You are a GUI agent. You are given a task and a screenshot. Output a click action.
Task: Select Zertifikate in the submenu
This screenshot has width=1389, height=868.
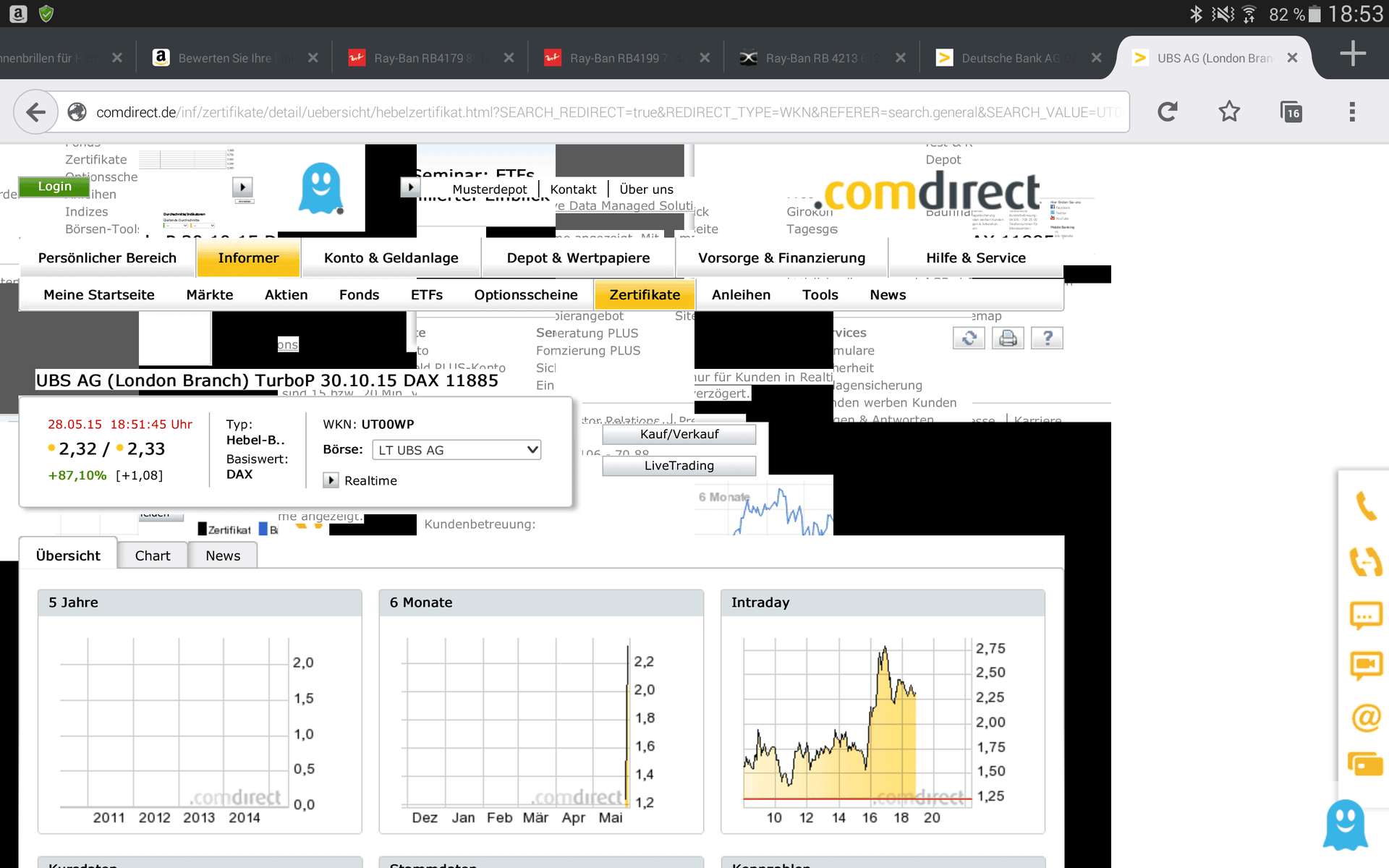(645, 295)
